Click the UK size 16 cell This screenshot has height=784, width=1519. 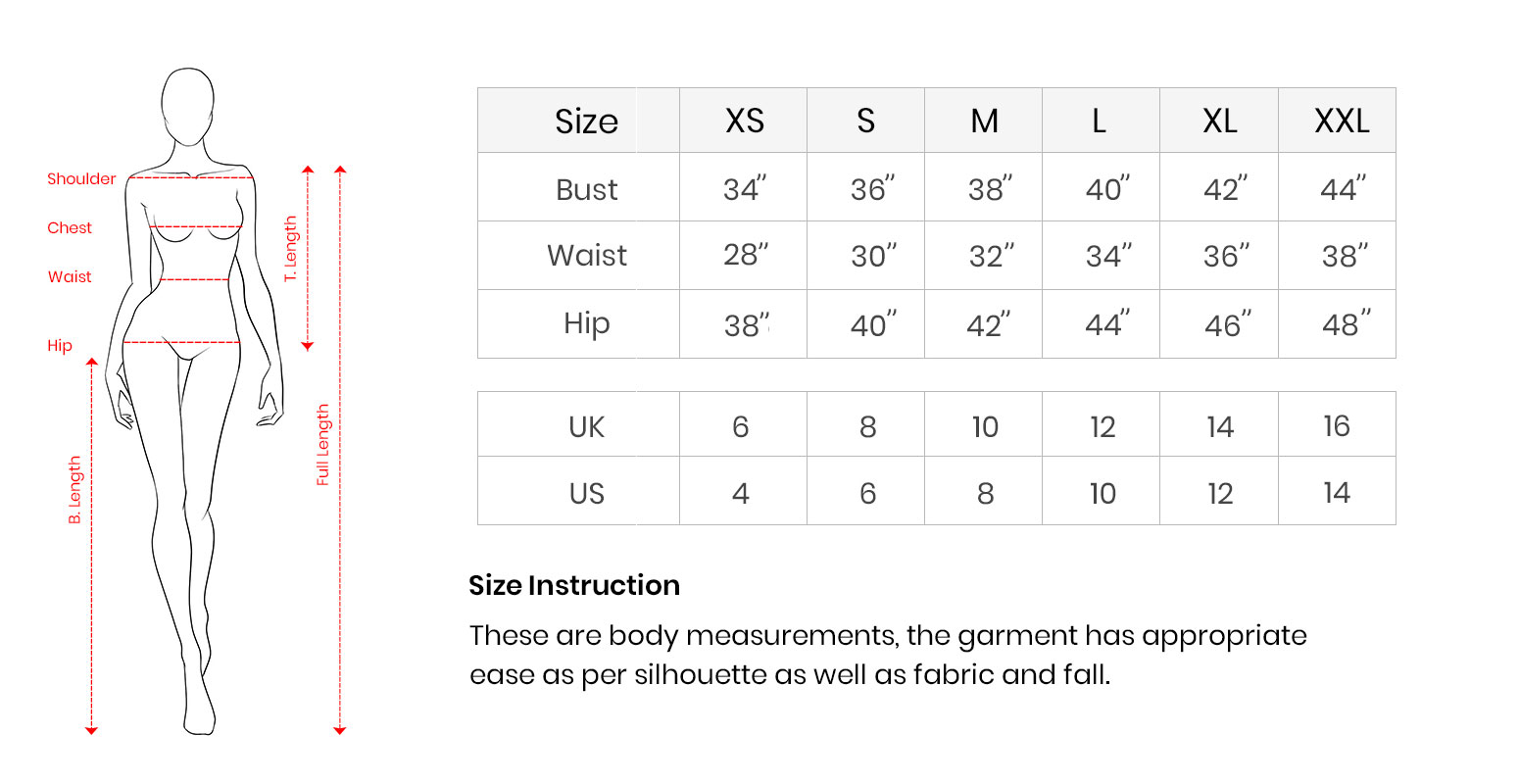pos(1336,426)
